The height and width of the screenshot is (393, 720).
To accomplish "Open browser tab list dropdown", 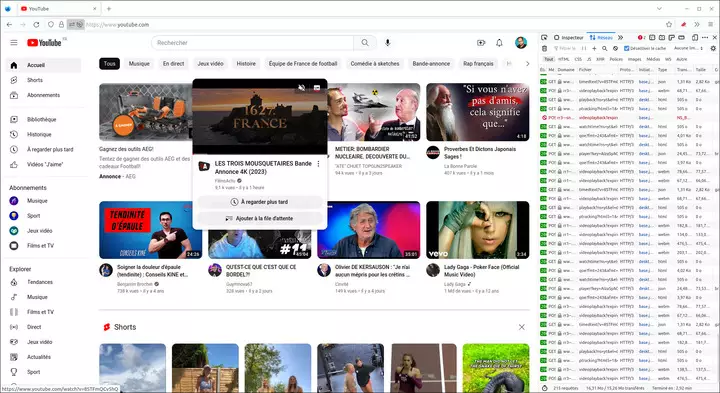I will pos(659,8).
